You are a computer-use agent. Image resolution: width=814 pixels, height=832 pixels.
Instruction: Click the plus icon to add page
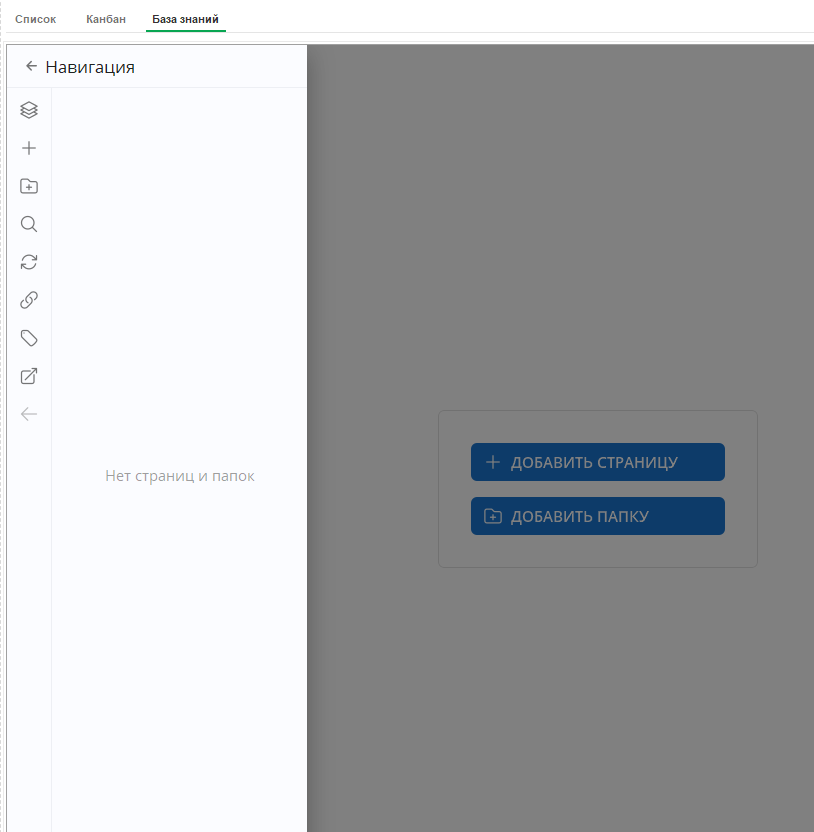pyautogui.click(x=29, y=148)
